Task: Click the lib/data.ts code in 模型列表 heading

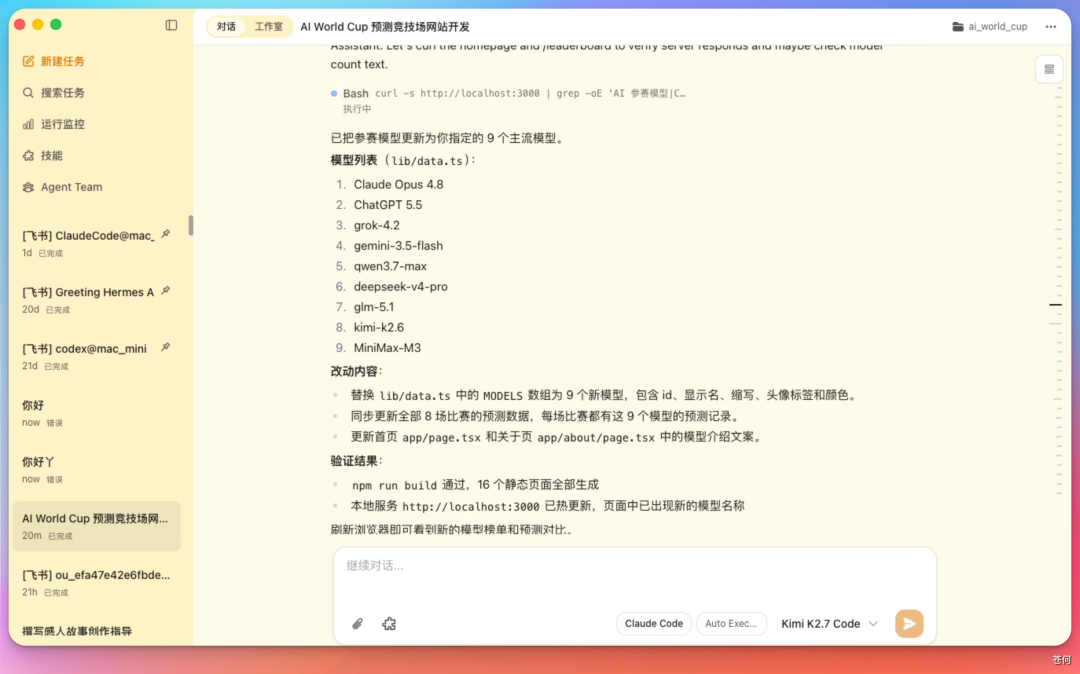Action: click(427, 161)
